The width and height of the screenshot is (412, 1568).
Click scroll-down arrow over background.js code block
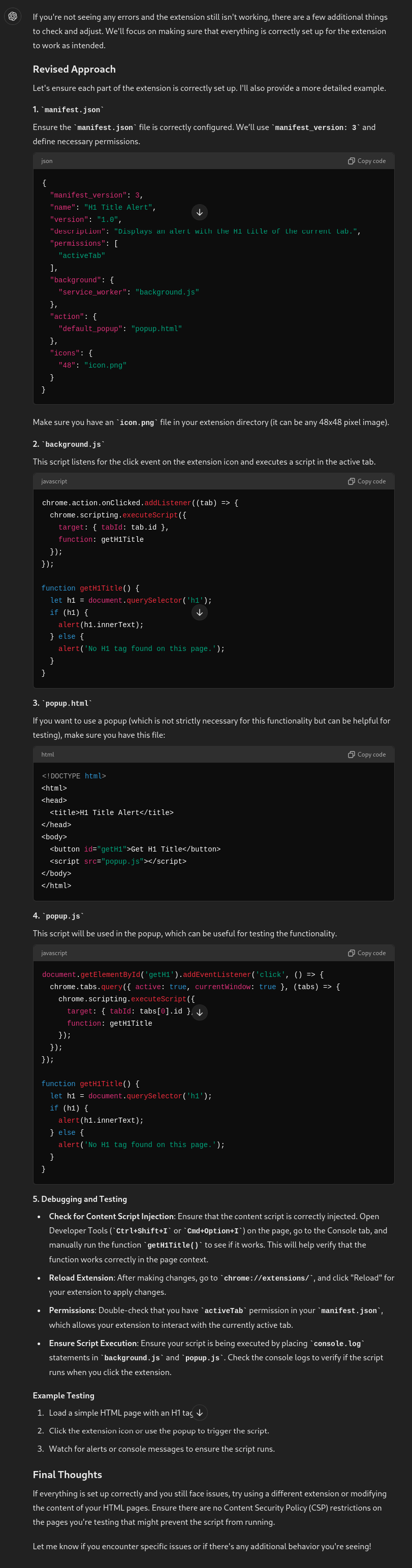200,612
